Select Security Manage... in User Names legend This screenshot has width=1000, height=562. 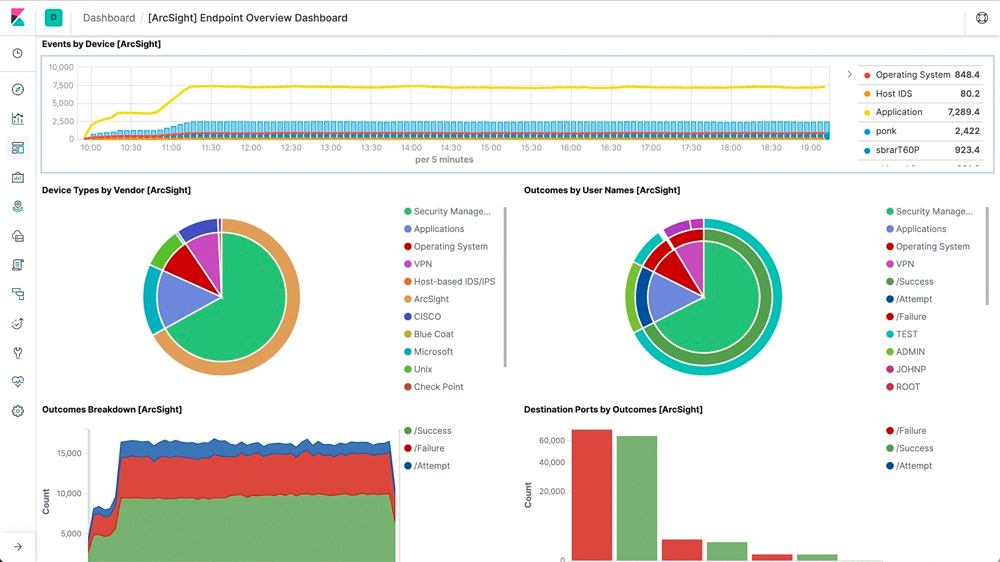point(929,211)
